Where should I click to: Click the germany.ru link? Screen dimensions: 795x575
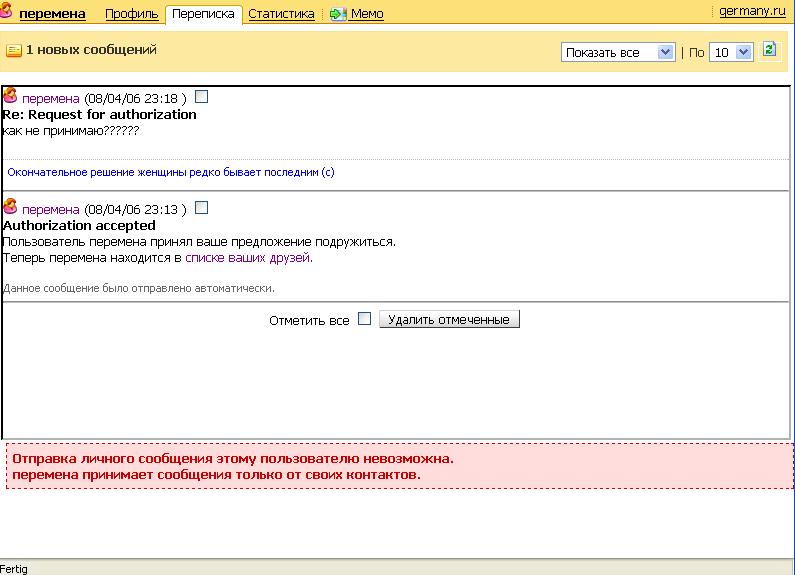pos(753,11)
